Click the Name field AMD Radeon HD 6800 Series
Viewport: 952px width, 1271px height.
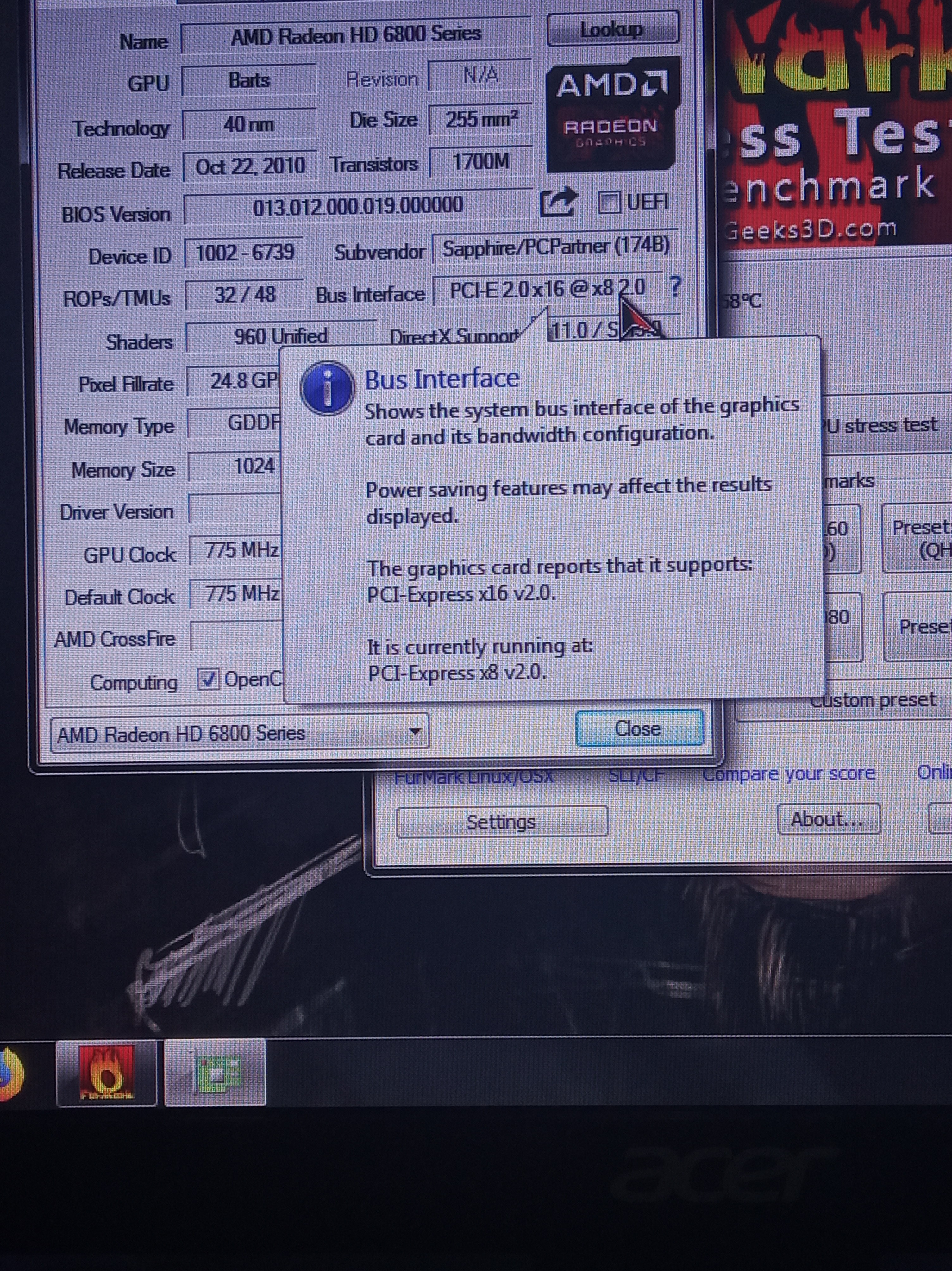356,36
